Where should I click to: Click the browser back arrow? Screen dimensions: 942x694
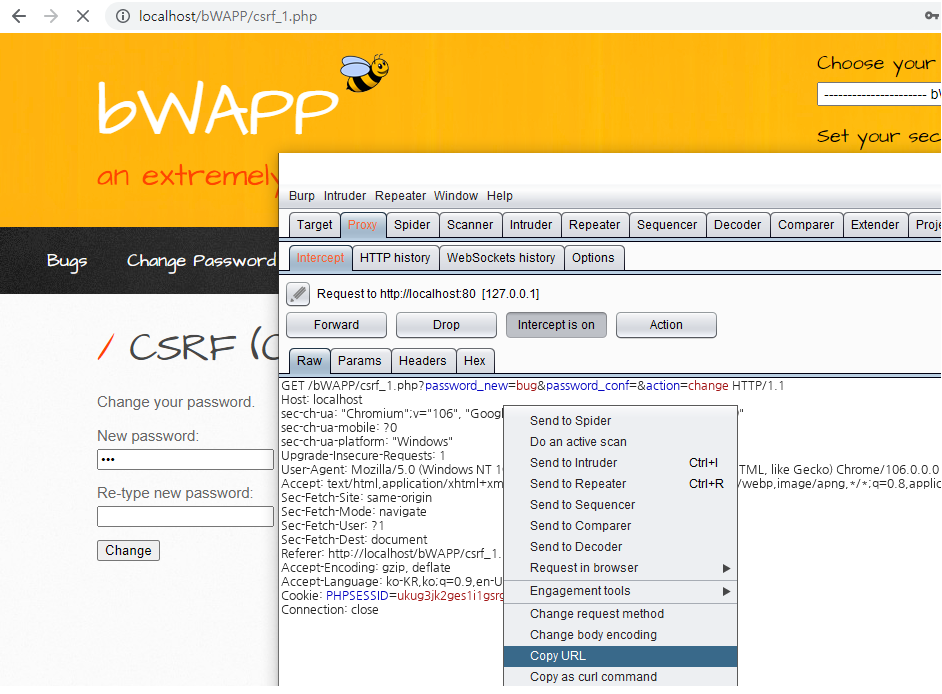(x=19, y=16)
